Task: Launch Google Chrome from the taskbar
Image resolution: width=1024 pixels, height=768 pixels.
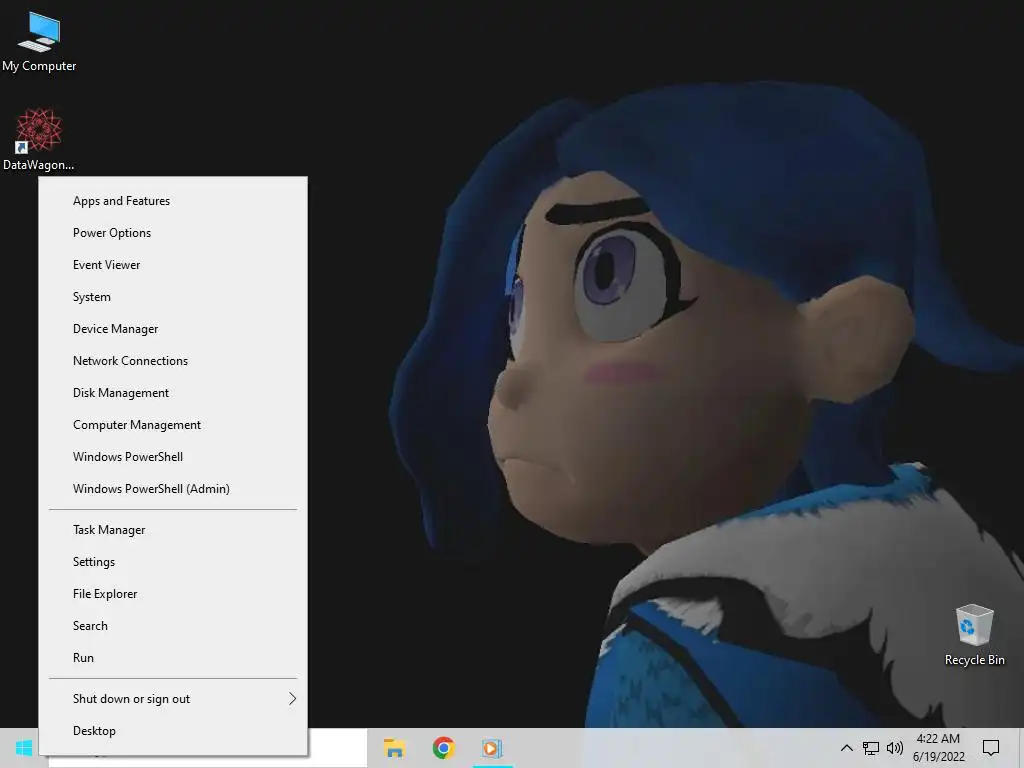Action: [x=443, y=748]
